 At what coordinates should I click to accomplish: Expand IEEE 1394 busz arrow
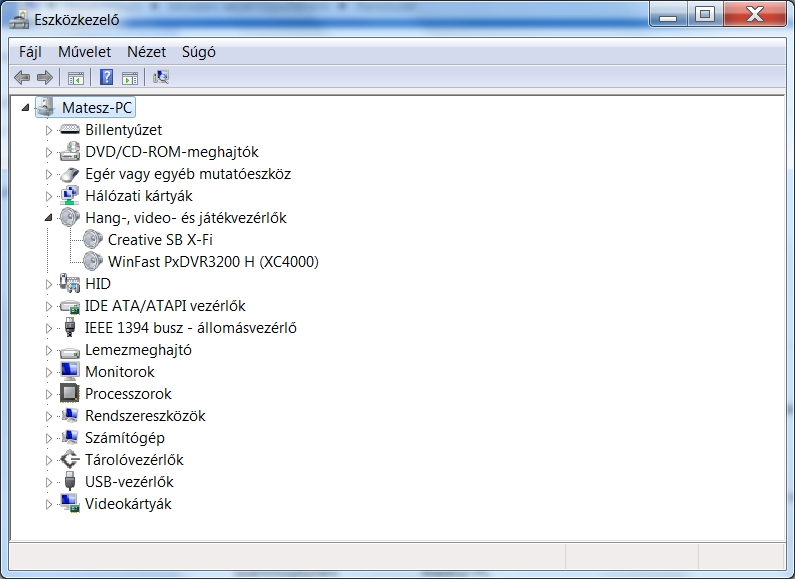pos(49,329)
